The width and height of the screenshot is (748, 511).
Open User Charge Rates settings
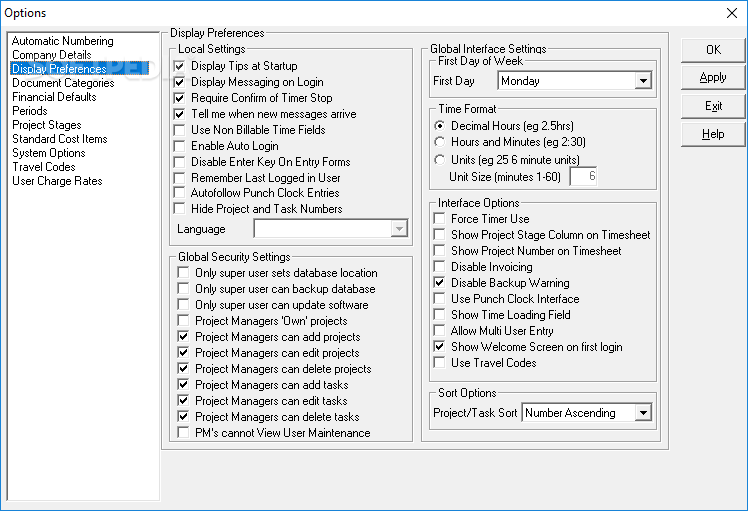(57, 181)
